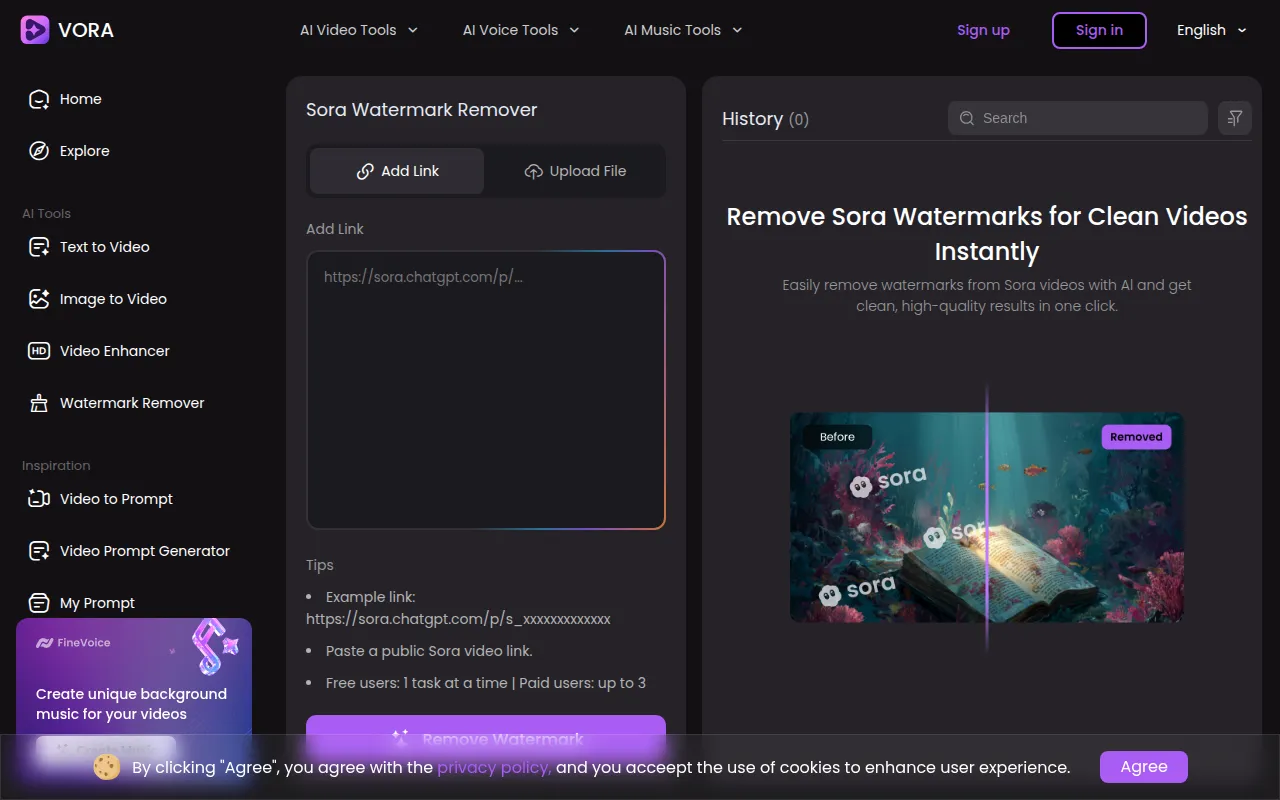The height and width of the screenshot is (800, 1280).
Task: Switch to the Add Link tab
Action: (x=397, y=171)
